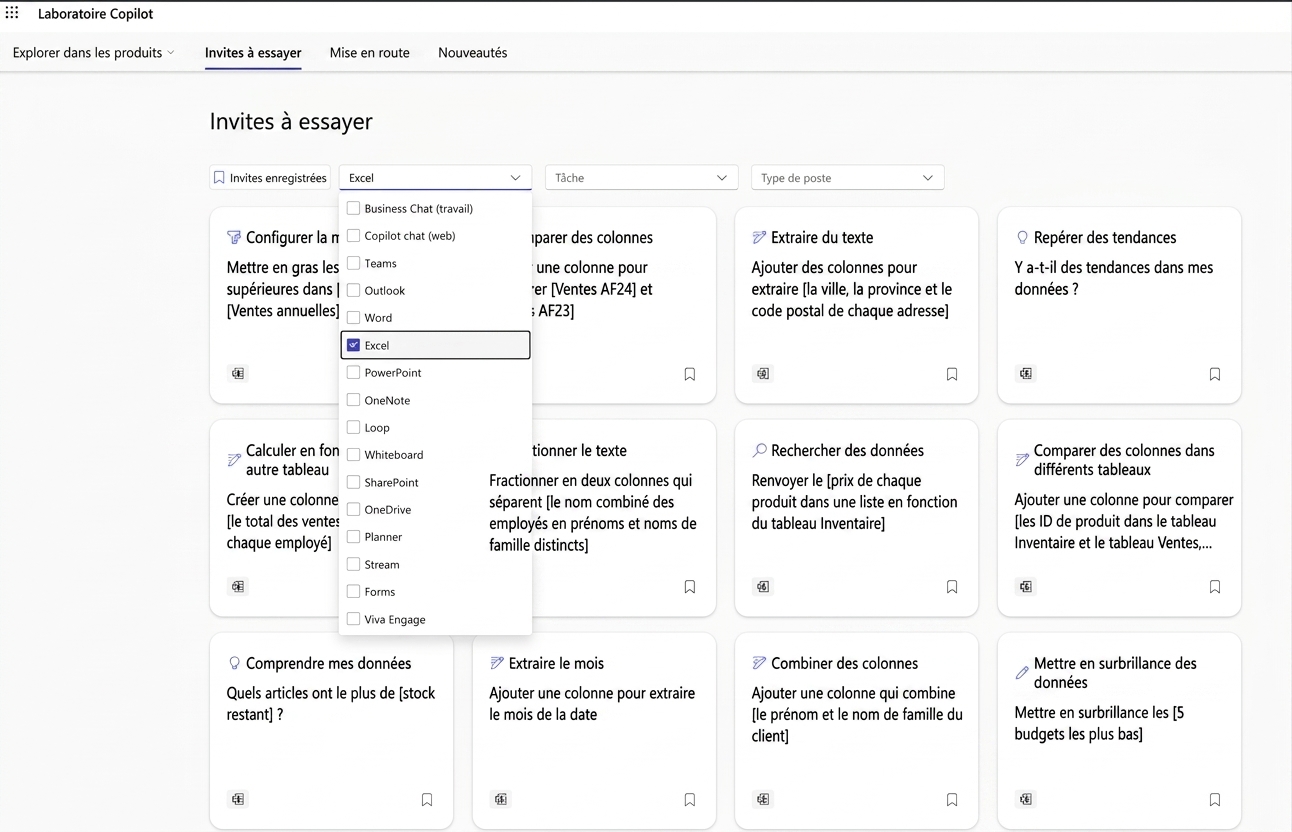Click the edit icon beside "Extraire le mois"
1292x832 pixels.
tap(497, 663)
